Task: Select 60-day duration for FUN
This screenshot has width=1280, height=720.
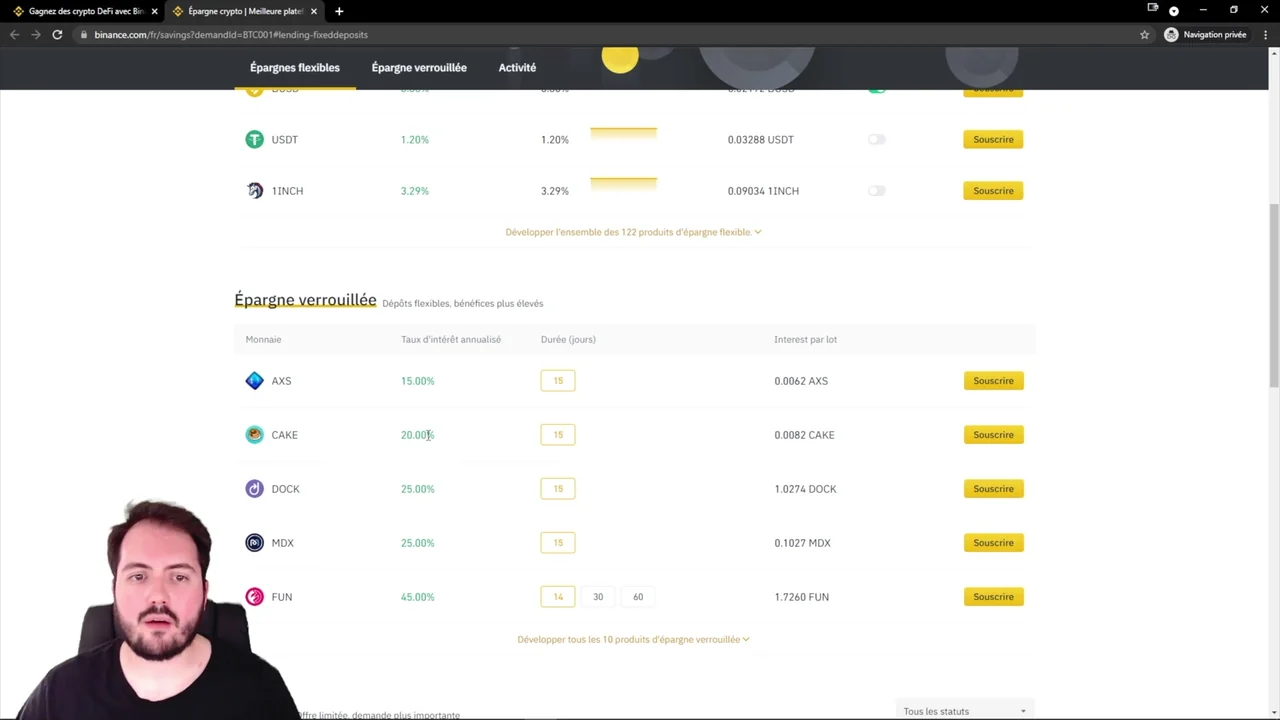Action: click(x=638, y=596)
